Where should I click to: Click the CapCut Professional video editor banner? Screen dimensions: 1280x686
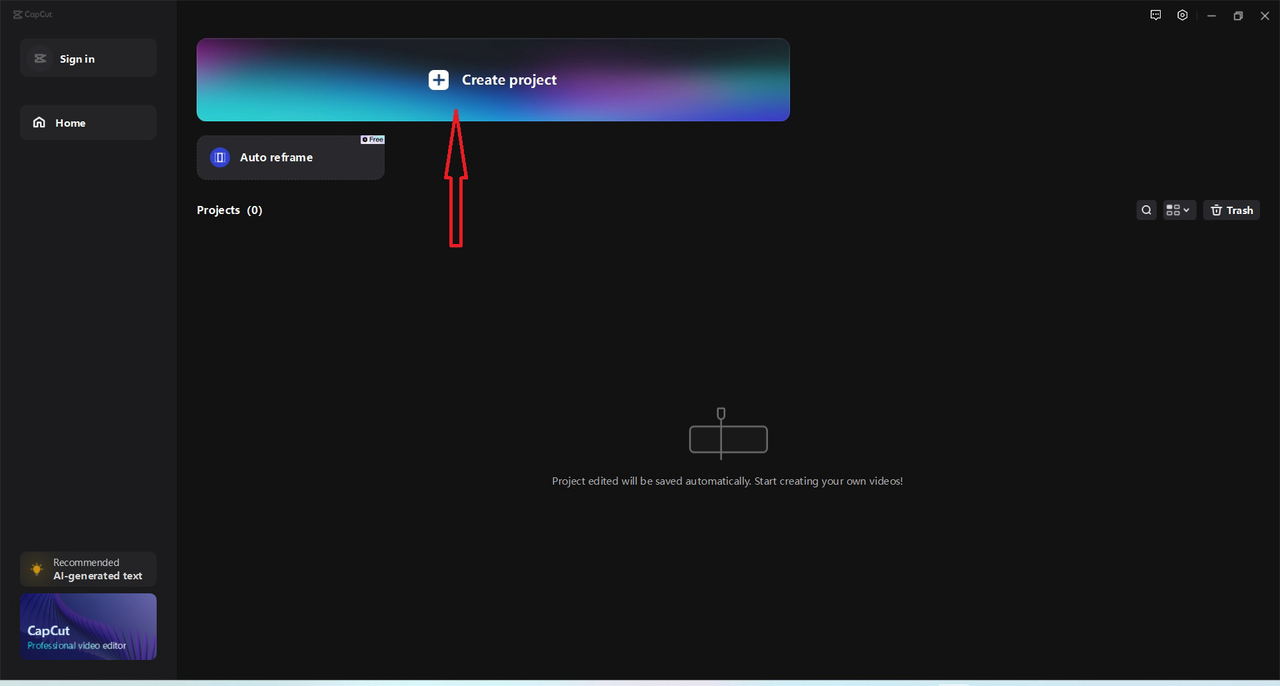[x=88, y=627]
